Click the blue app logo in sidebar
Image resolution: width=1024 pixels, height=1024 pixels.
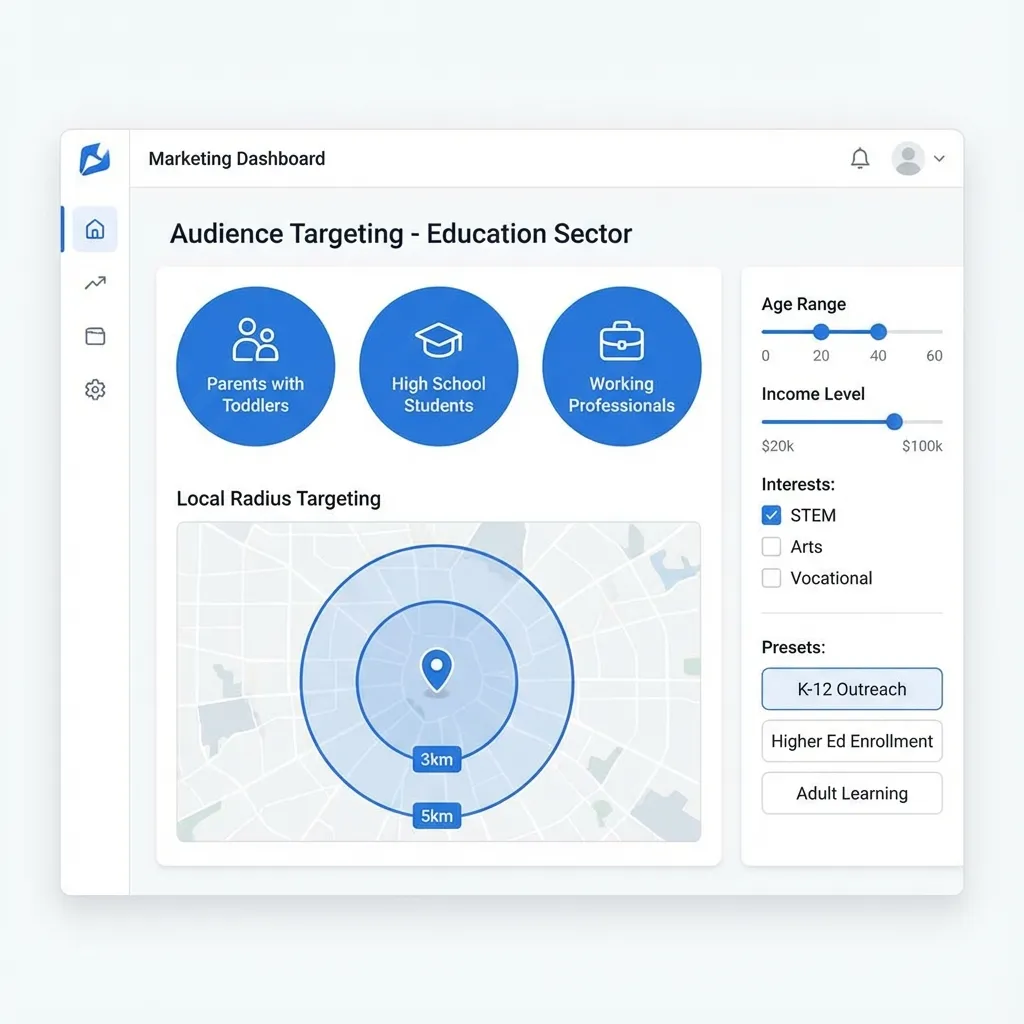pyautogui.click(x=95, y=159)
